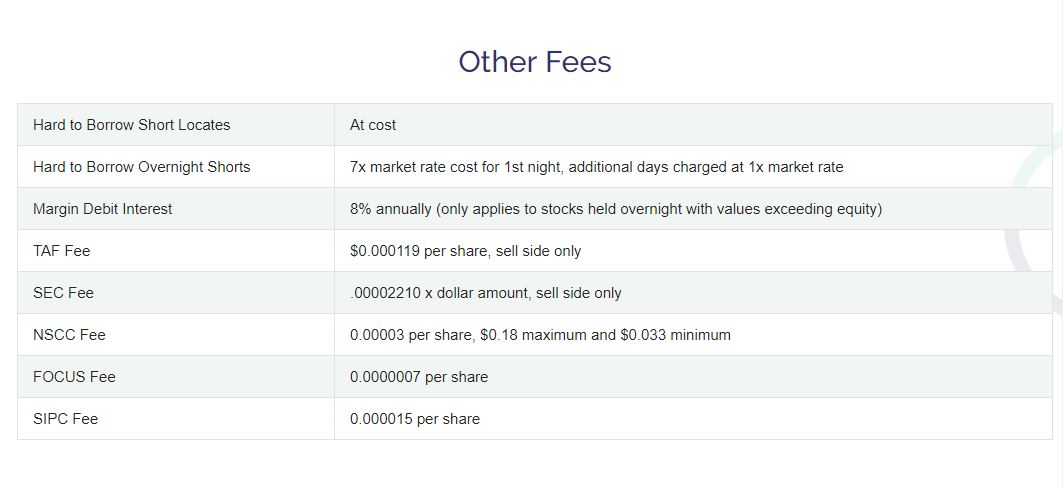The width and height of the screenshot is (1063, 488).
Task: Select the SIPC Fee row label
Action: coord(65,419)
